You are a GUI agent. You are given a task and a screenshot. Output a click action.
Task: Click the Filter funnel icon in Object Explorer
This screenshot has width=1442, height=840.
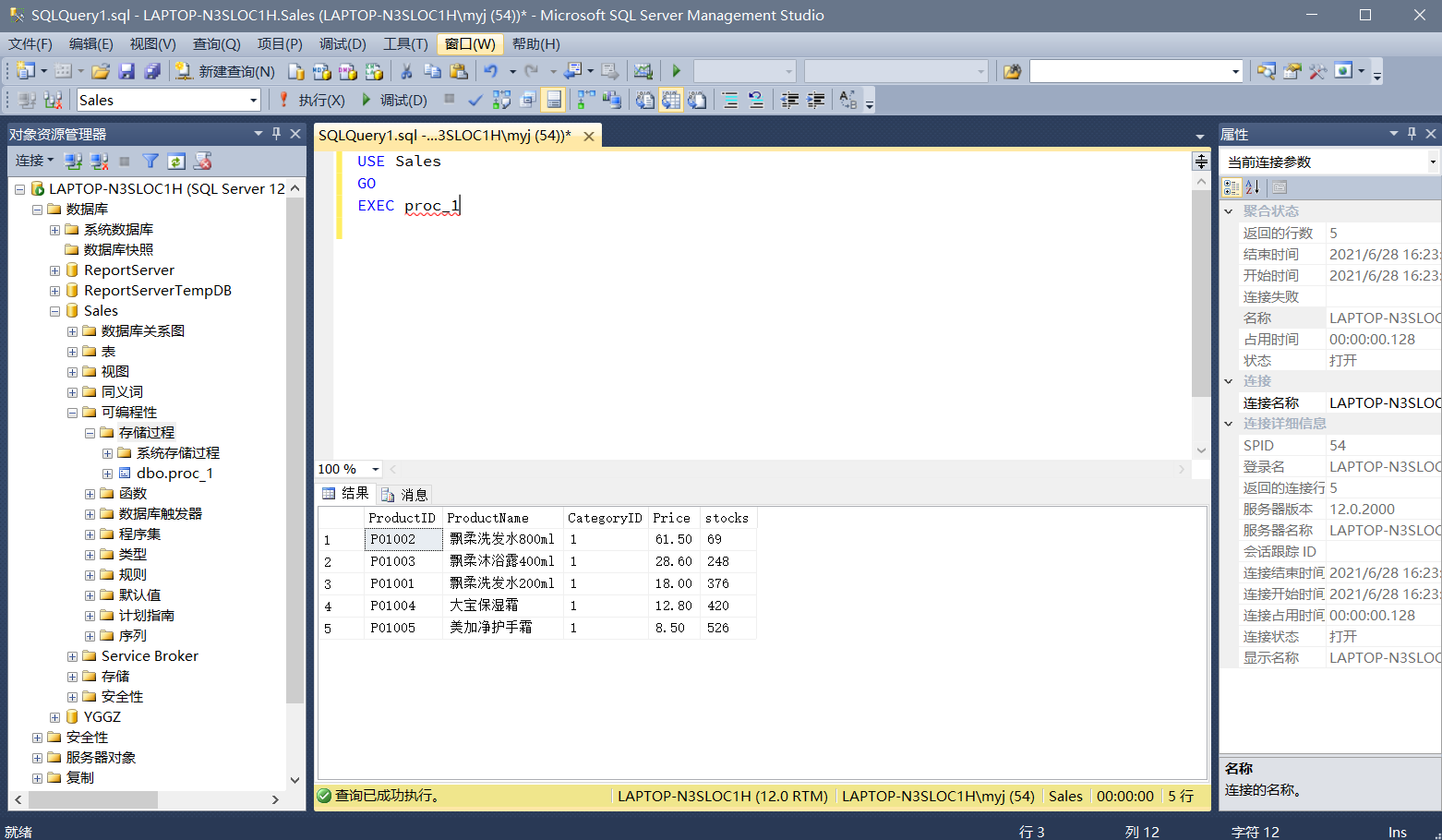click(x=150, y=162)
